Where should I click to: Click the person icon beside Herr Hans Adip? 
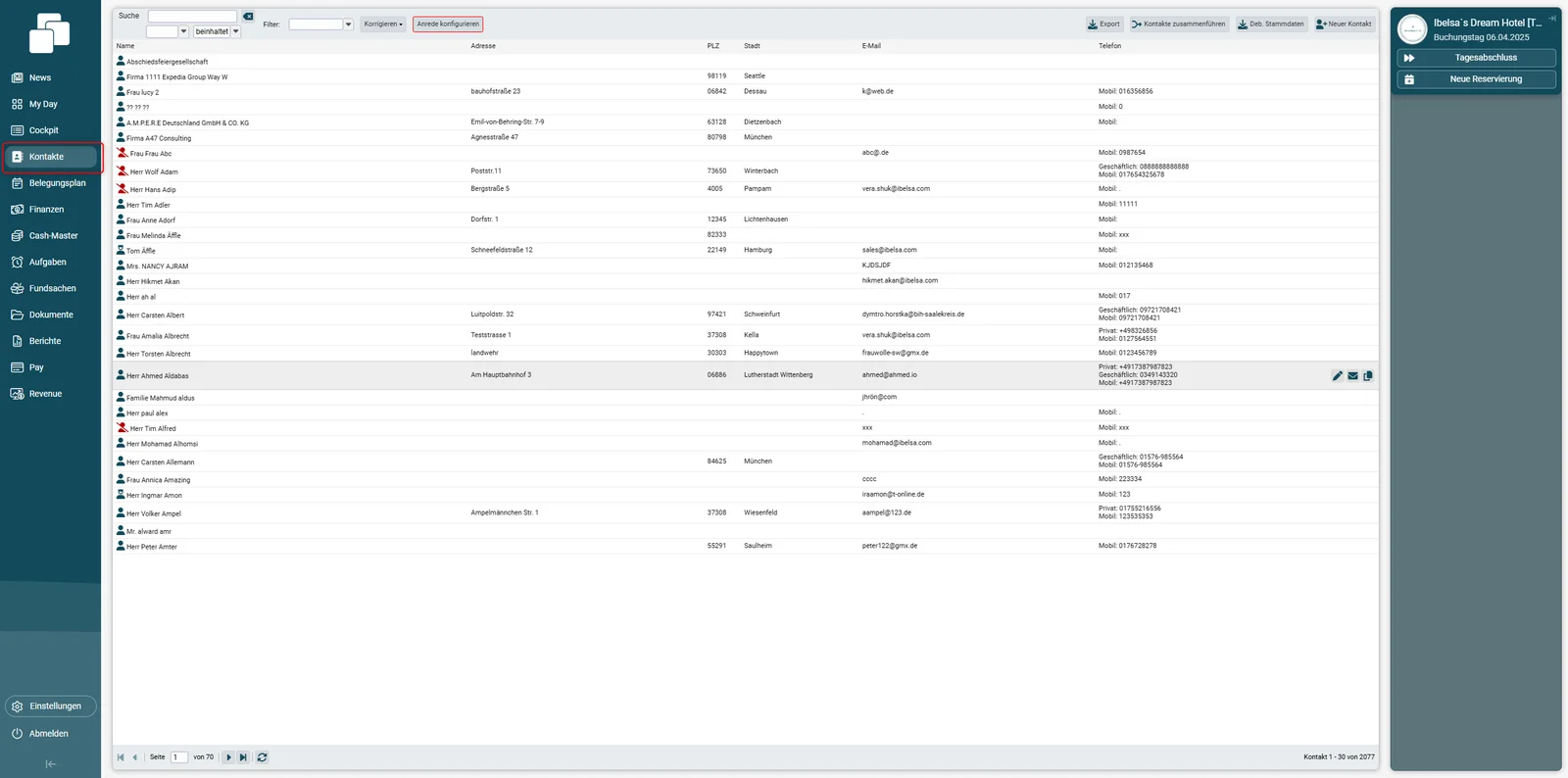coord(122,189)
